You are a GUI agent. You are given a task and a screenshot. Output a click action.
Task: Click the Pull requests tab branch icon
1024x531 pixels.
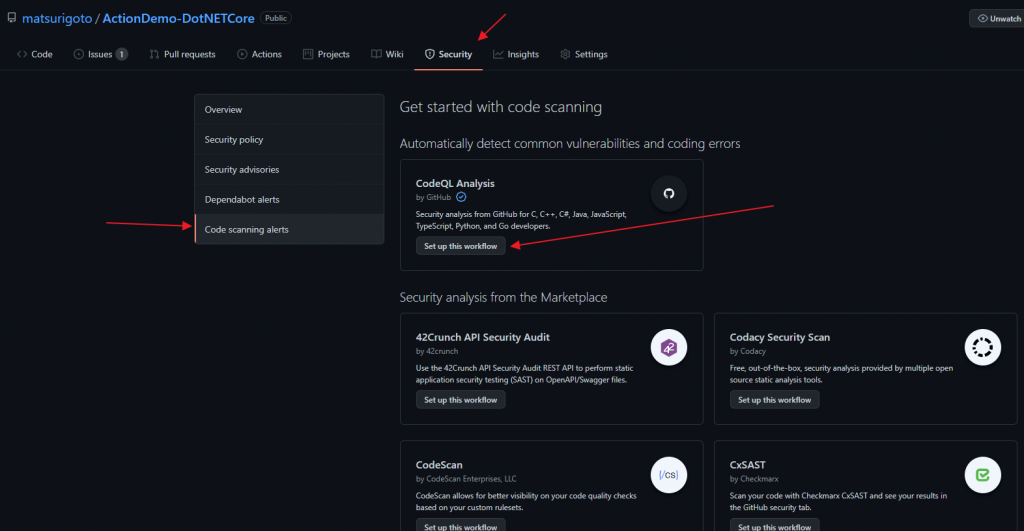154,54
